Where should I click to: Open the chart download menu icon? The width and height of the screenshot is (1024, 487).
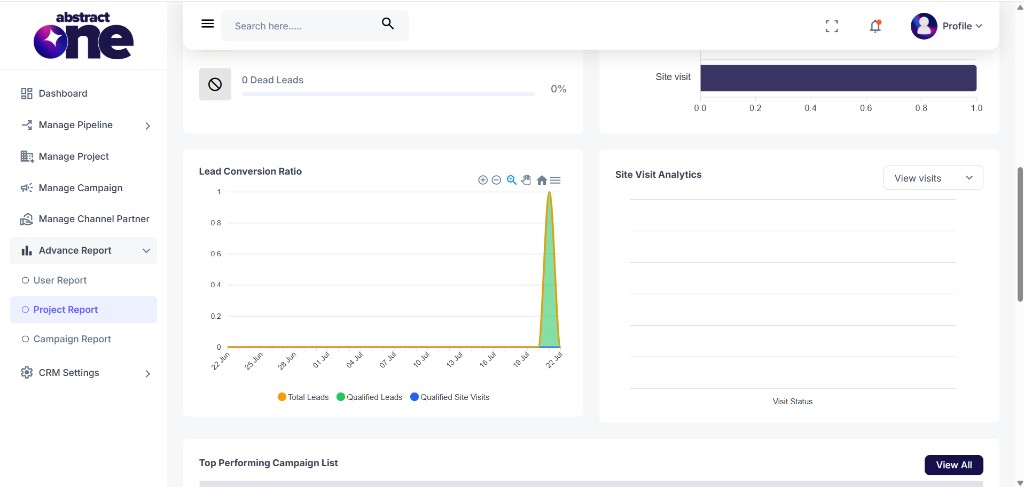tap(555, 180)
